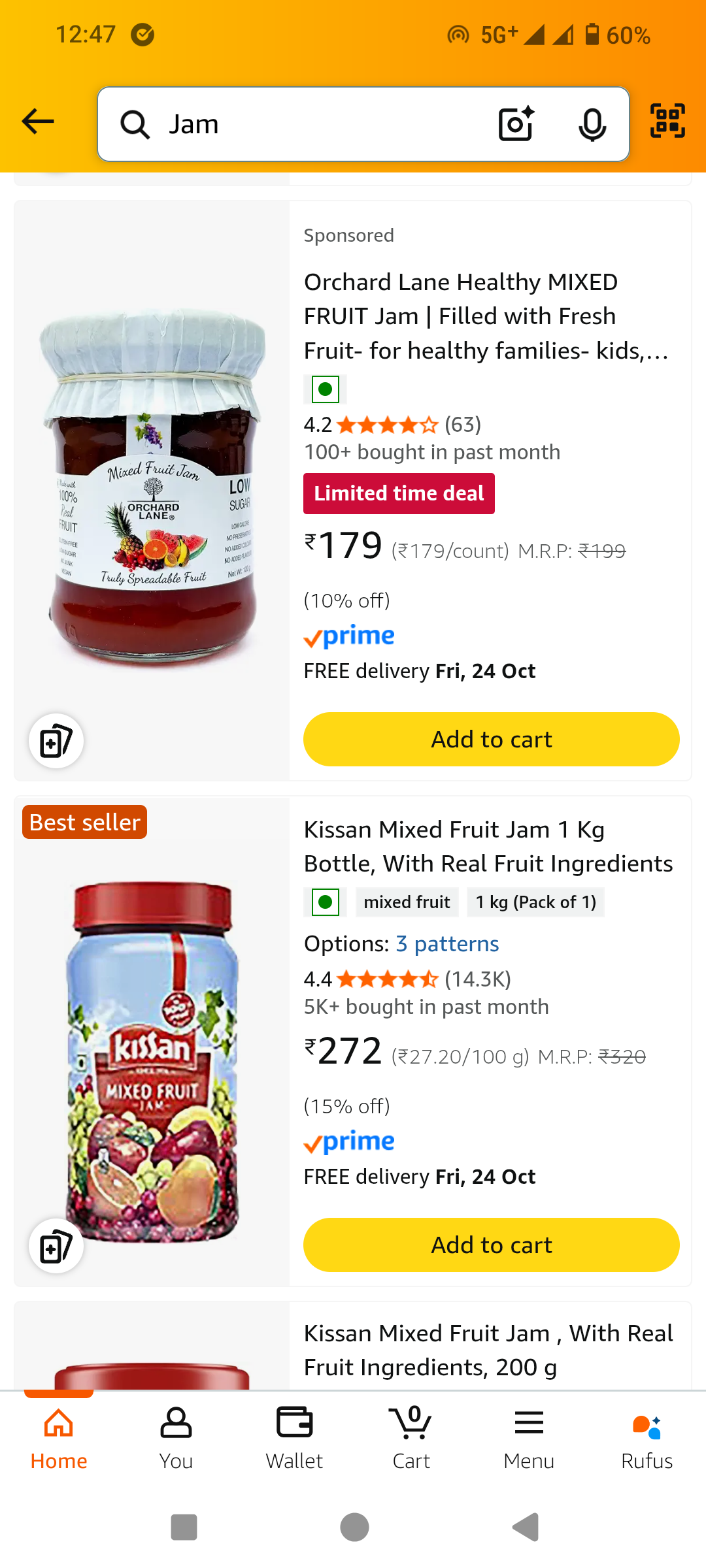The height and width of the screenshot is (1568, 706).
Task: Open the 3 patterns options link
Action: [447, 944]
